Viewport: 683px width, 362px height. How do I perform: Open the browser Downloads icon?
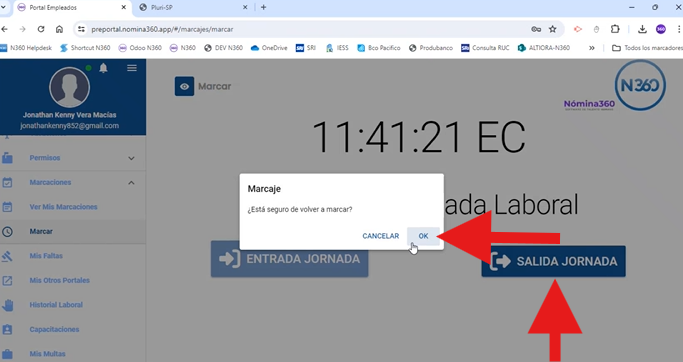point(642,29)
